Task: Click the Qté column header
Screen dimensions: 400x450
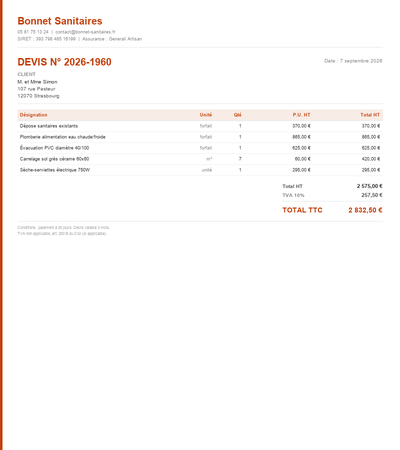Action: click(x=237, y=115)
